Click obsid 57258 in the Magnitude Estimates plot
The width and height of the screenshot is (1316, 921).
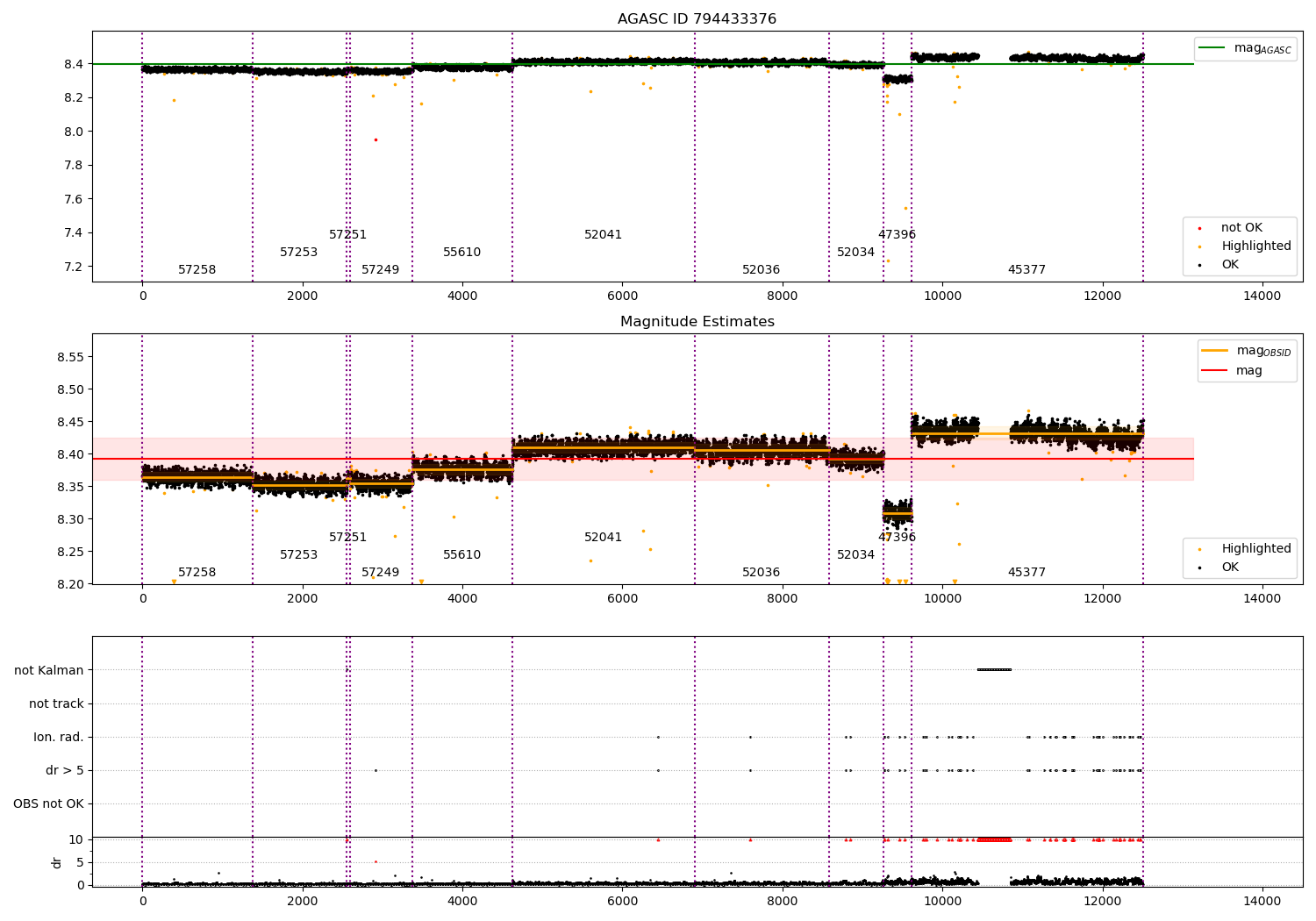point(197,573)
